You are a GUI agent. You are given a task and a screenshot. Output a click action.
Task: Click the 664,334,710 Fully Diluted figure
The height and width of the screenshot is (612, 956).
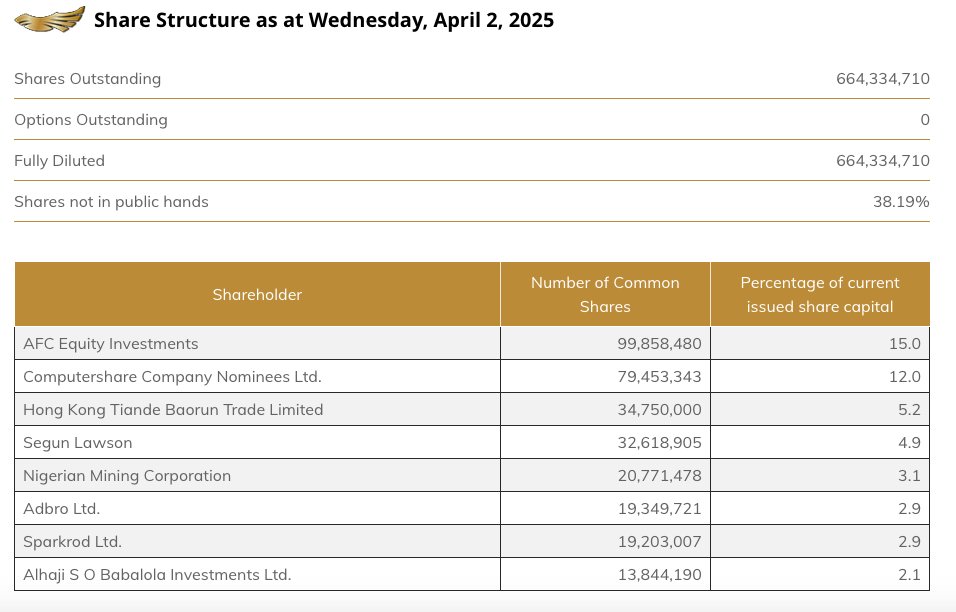coord(883,160)
